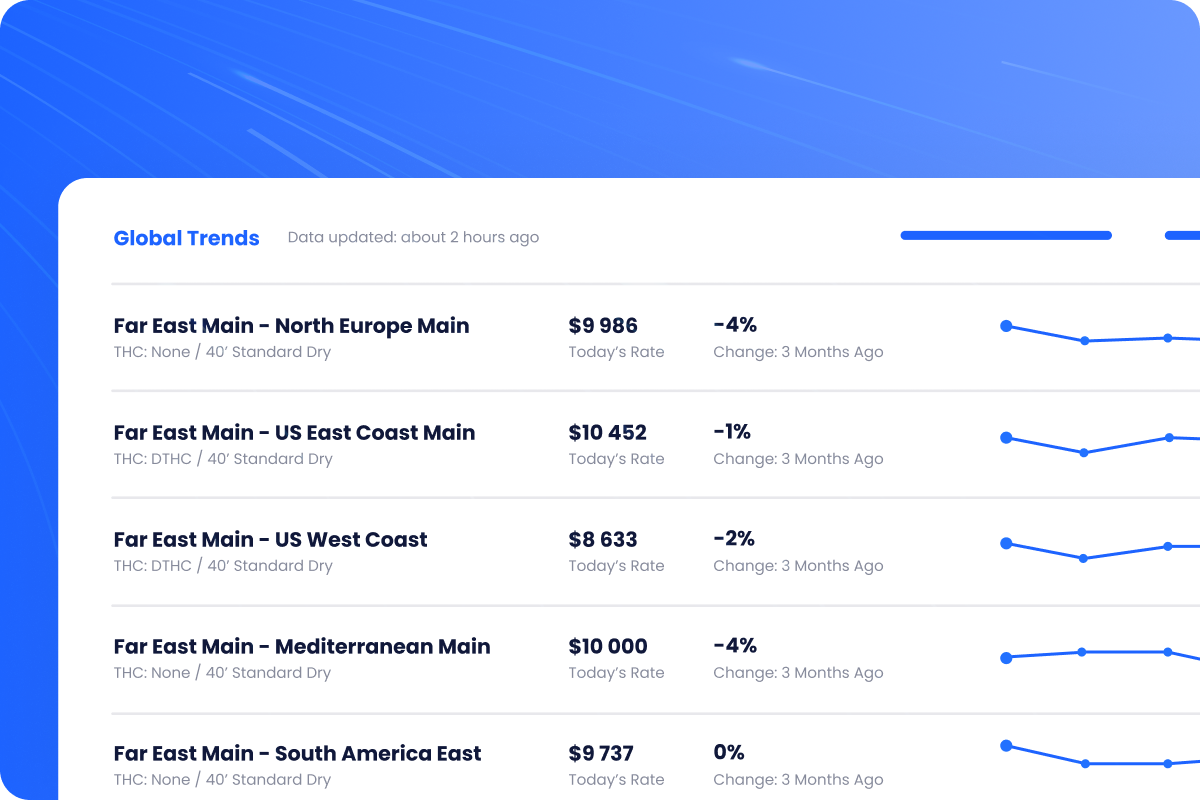Click the long blue progress bar at top right

point(1005,235)
